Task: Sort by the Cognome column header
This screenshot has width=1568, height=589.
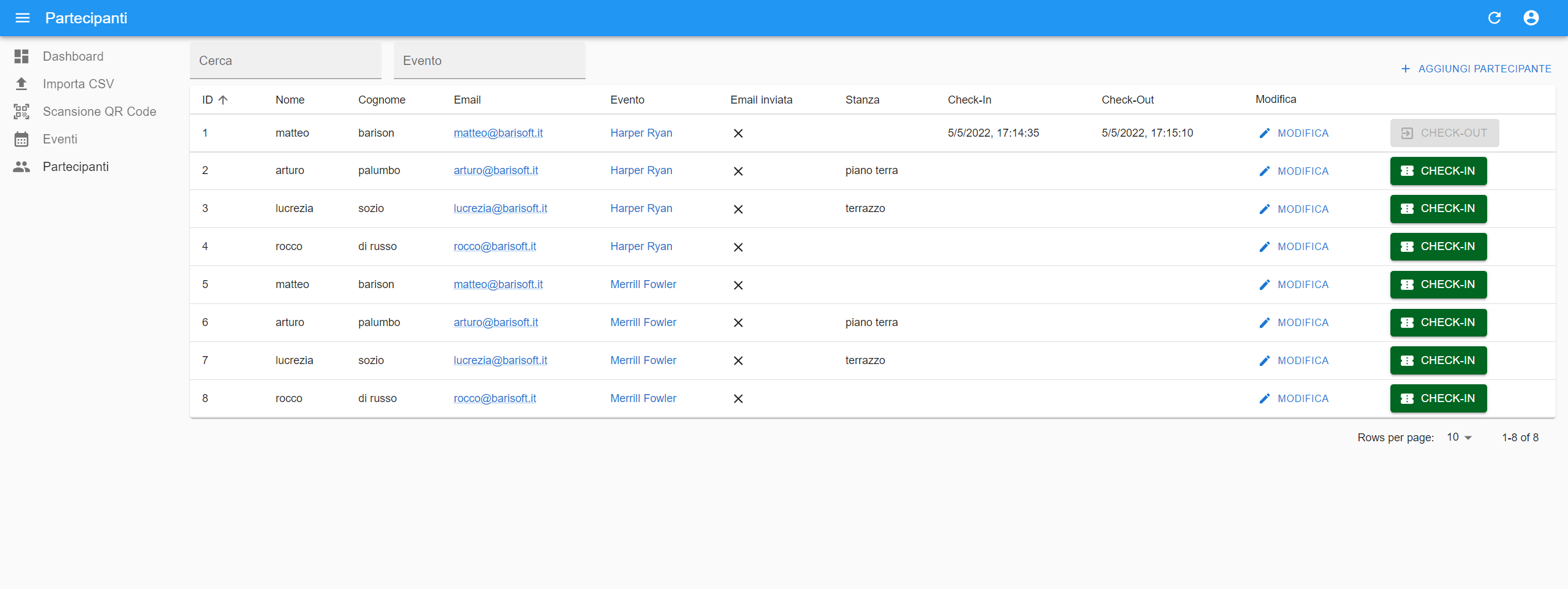Action: [x=382, y=100]
